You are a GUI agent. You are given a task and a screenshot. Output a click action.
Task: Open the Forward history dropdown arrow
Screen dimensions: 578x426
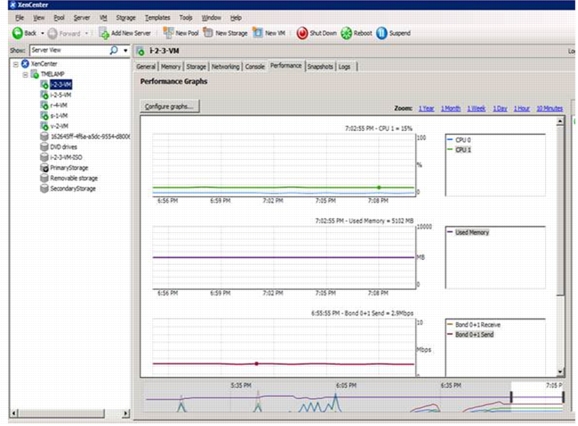[87, 34]
